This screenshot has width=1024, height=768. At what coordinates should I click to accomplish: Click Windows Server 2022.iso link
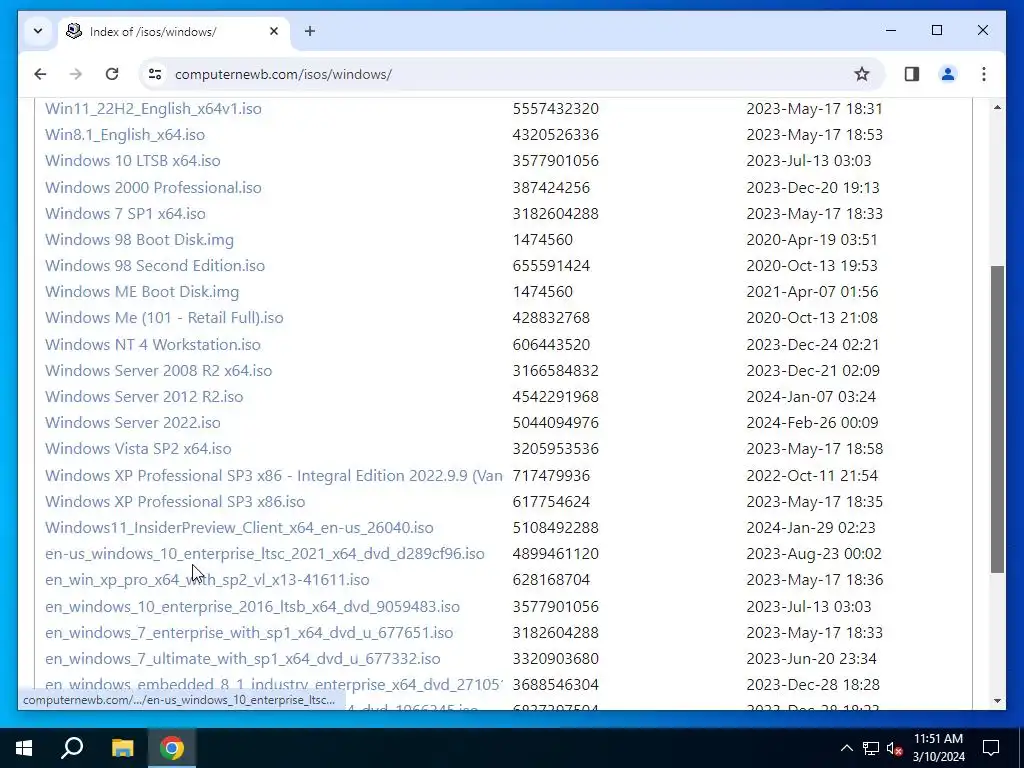pyautogui.click(x=133, y=423)
